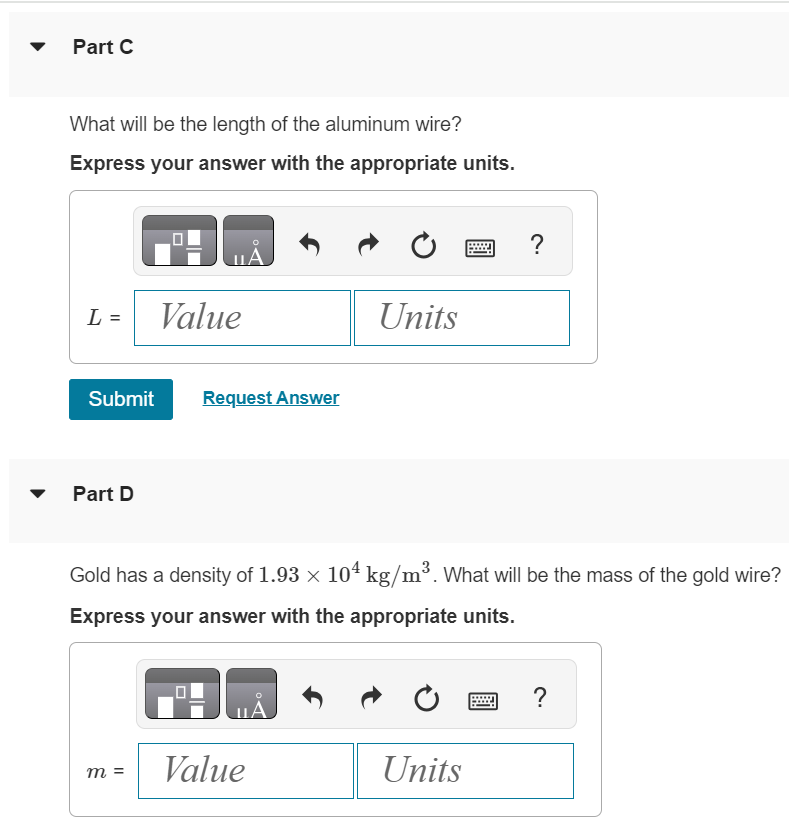The height and width of the screenshot is (828, 789).
Task: Collapse the Part D section
Action: pyautogui.click(x=37, y=494)
